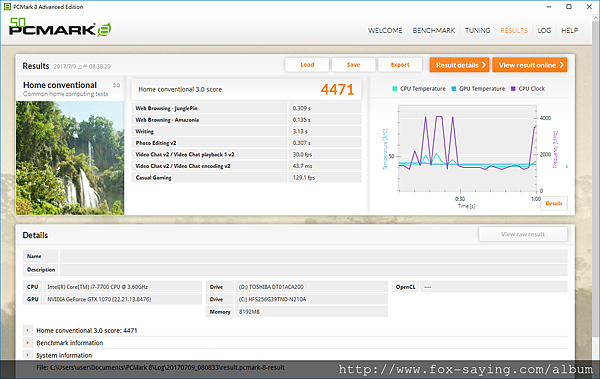
Task: Select the Web Browsing - Amazonia row
Action: pos(246,119)
